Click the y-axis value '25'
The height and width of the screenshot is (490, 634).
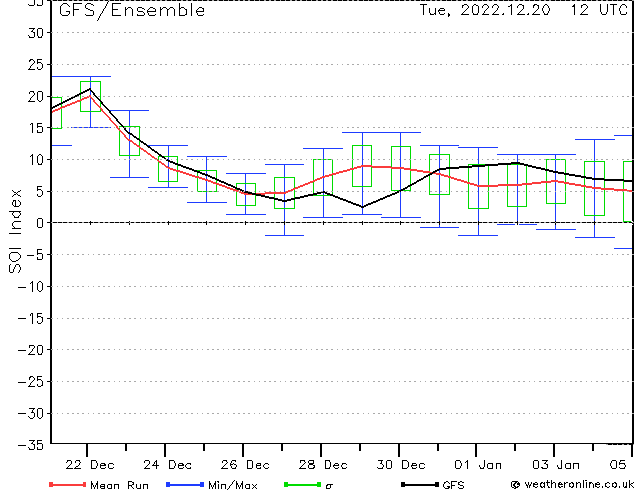[36, 65]
